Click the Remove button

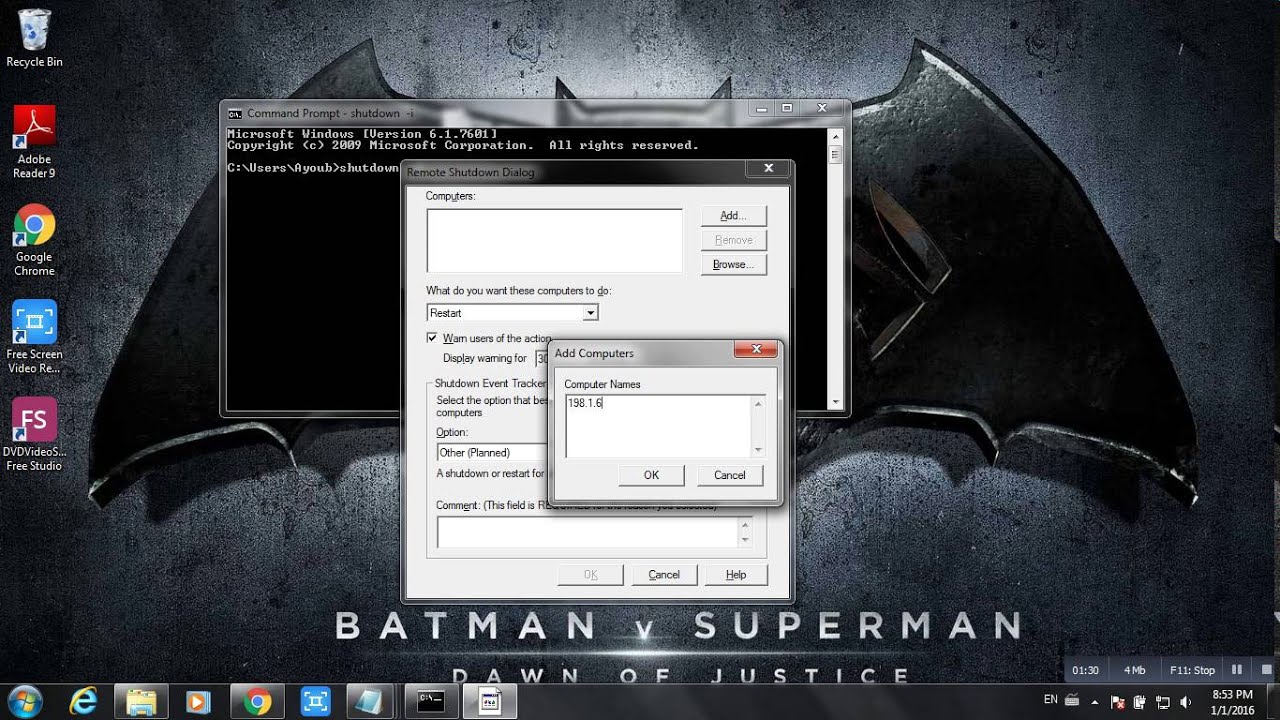(734, 240)
